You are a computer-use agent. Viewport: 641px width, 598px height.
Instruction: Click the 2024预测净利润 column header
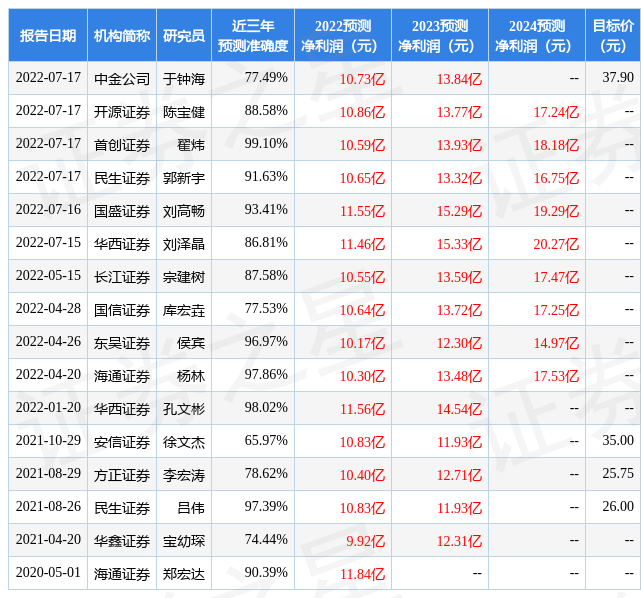[x=537, y=36]
